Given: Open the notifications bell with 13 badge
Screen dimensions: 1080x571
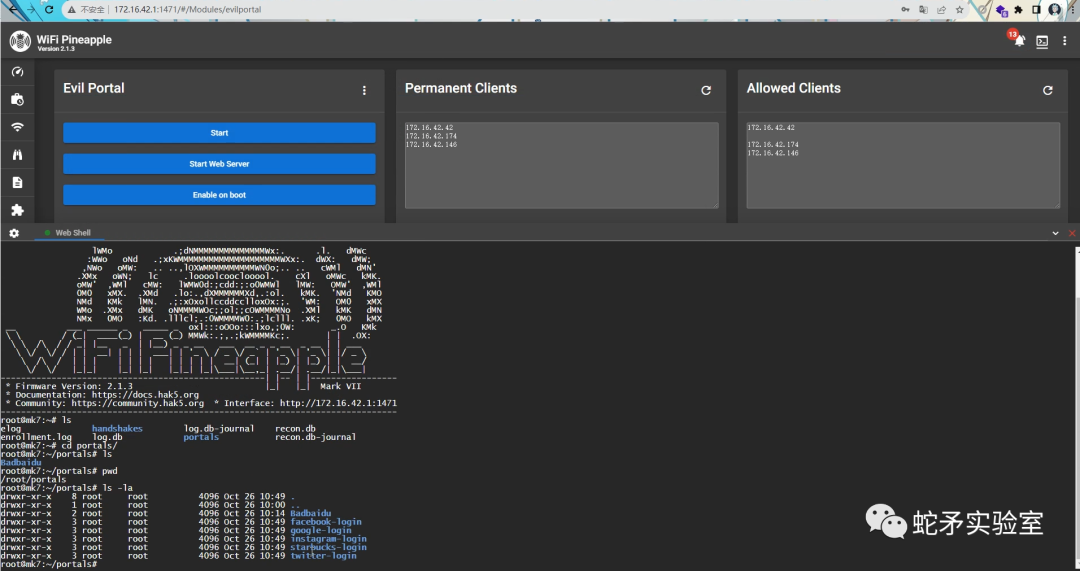Looking at the screenshot, I should click(1019, 40).
